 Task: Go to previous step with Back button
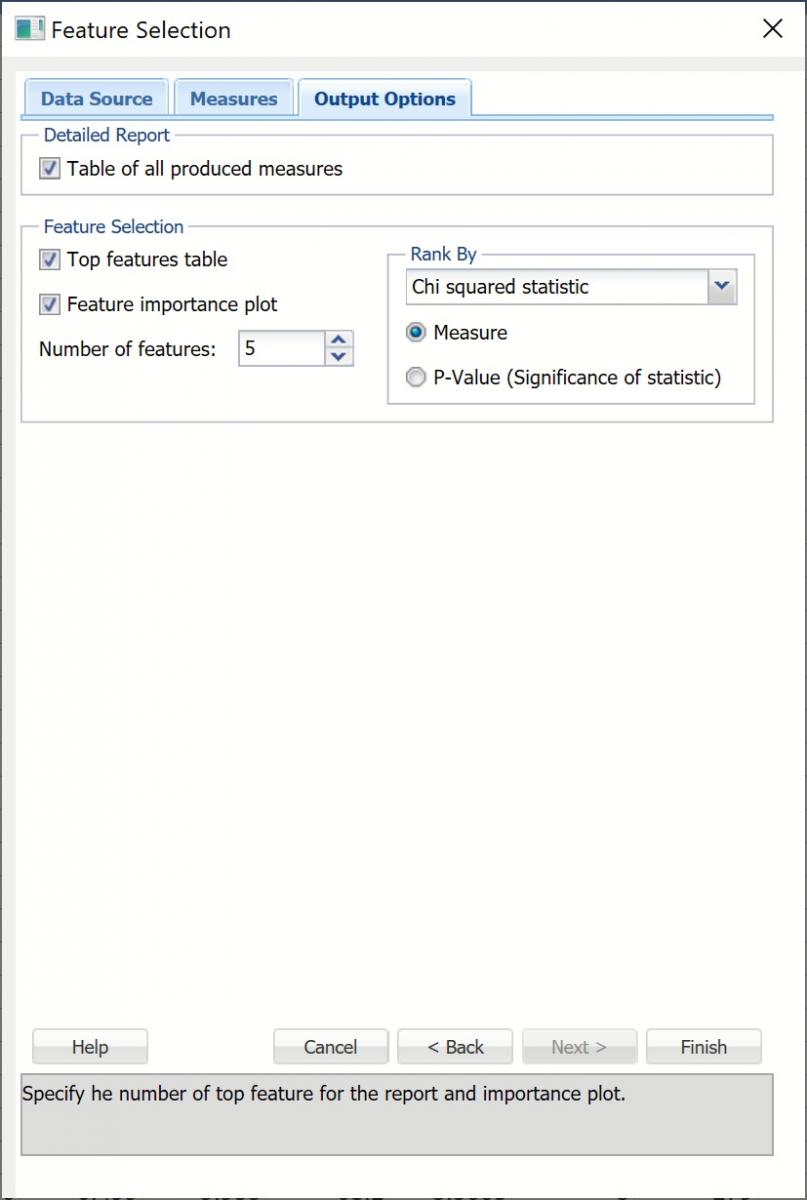455,1047
